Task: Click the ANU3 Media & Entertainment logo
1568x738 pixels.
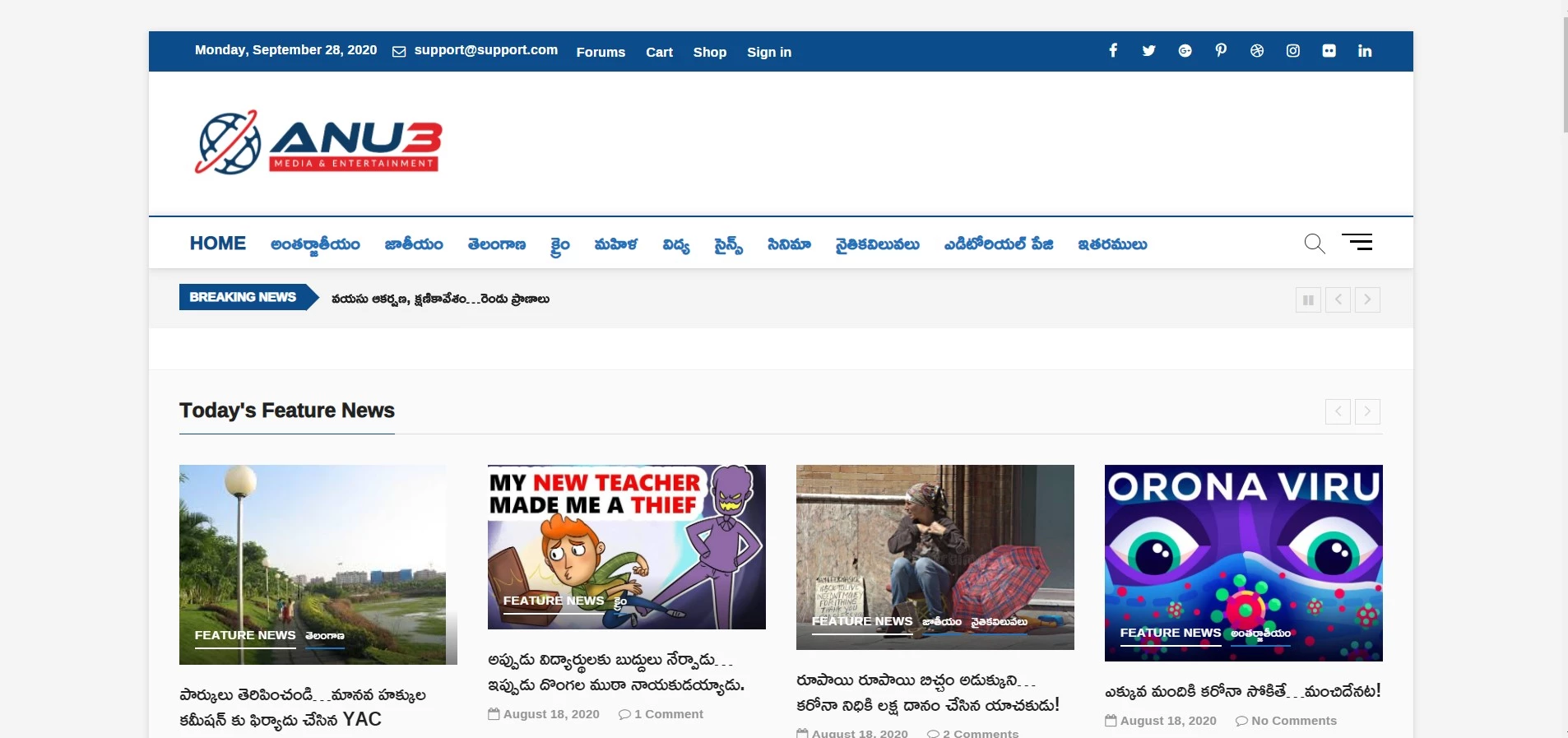Action: point(318,142)
